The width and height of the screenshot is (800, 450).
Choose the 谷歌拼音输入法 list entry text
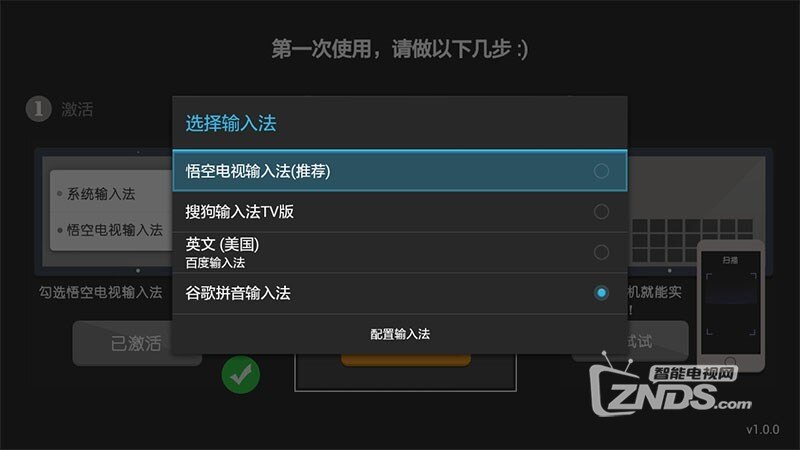238,293
